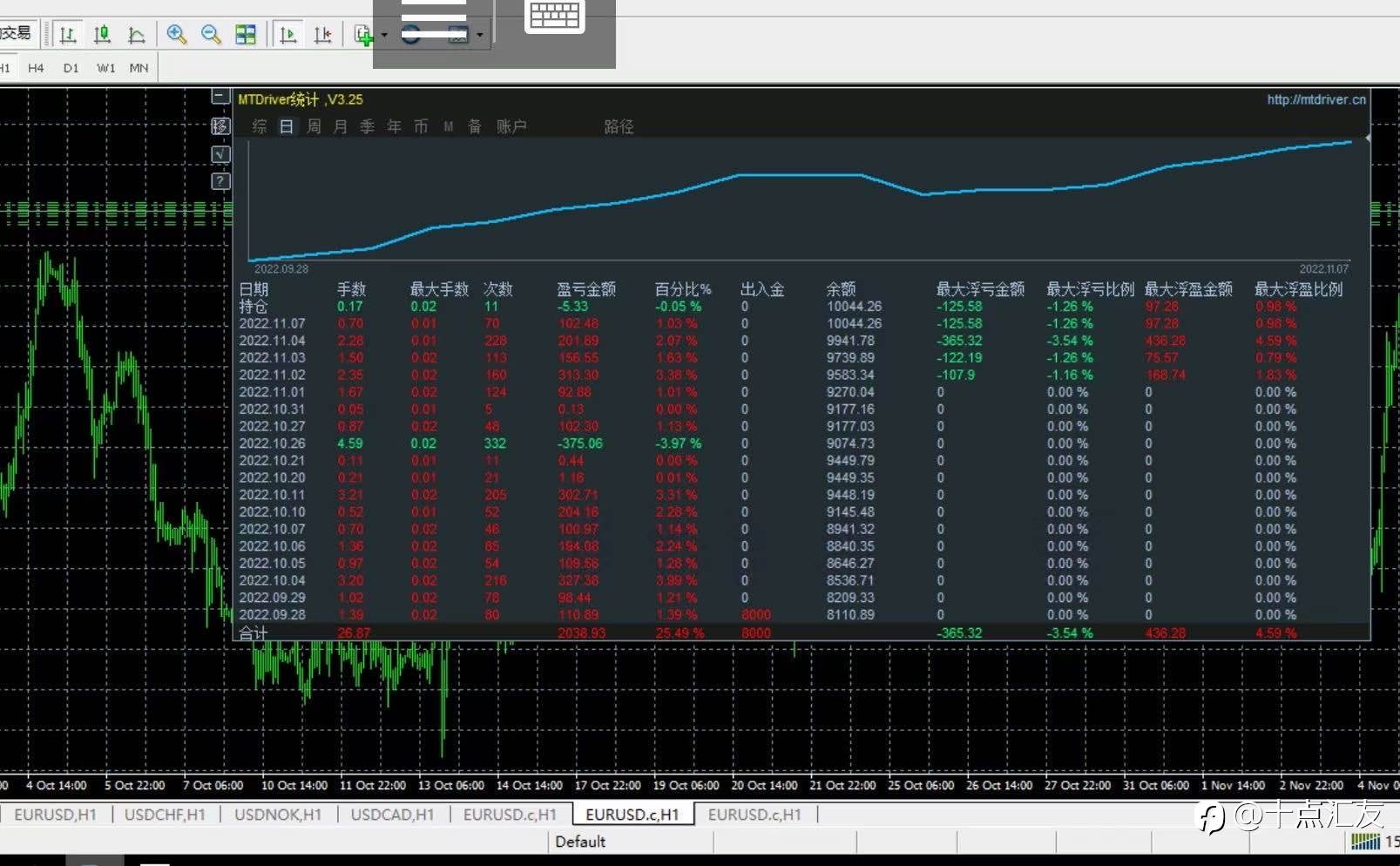Collapse the MTDriver statistics panel
The image size is (1400, 866).
coord(221,97)
